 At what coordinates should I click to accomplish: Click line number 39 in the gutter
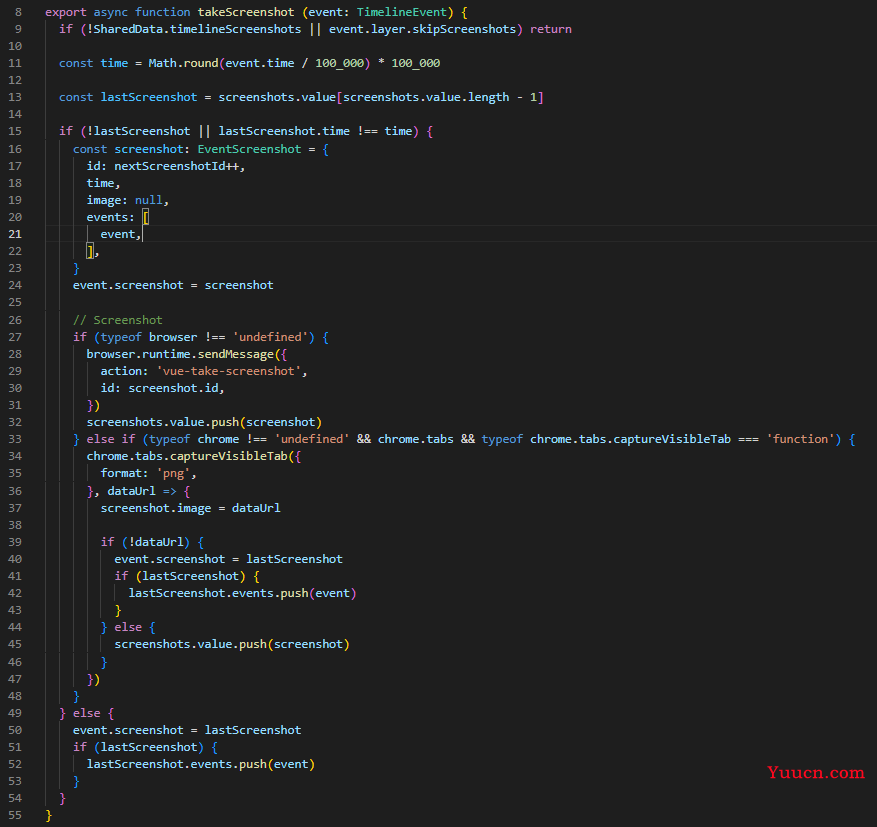pyautogui.click(x=15, y=542)
